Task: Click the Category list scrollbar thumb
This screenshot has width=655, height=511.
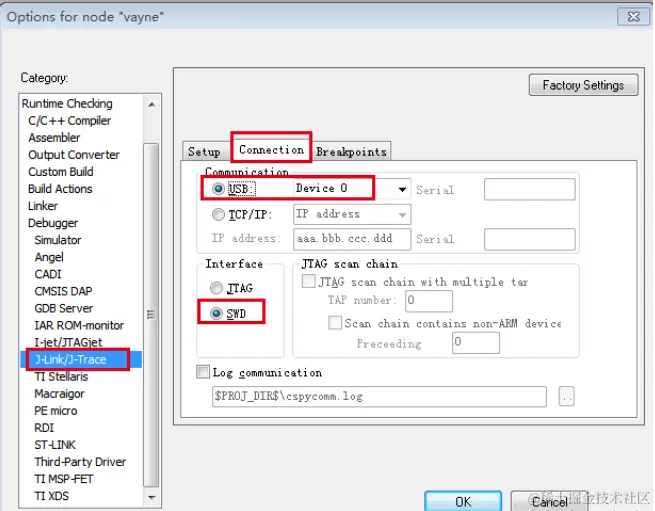Action: (x=151, y=315)
